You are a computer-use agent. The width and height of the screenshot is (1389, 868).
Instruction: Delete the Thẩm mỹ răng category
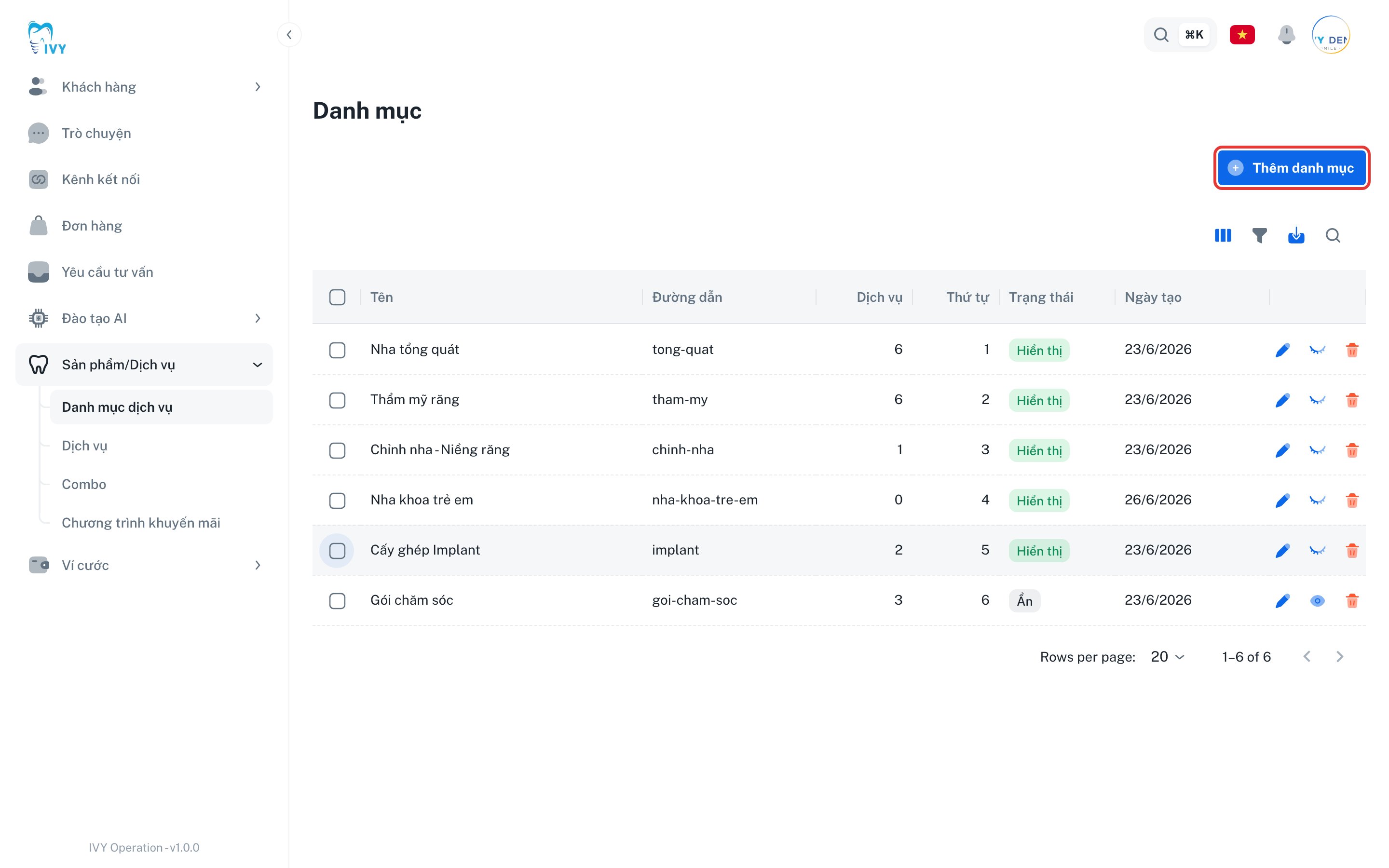coord(1352,400)
